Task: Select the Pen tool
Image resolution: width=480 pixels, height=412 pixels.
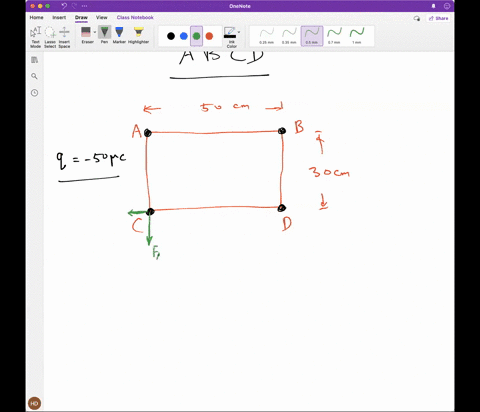Action: point(104,35)
